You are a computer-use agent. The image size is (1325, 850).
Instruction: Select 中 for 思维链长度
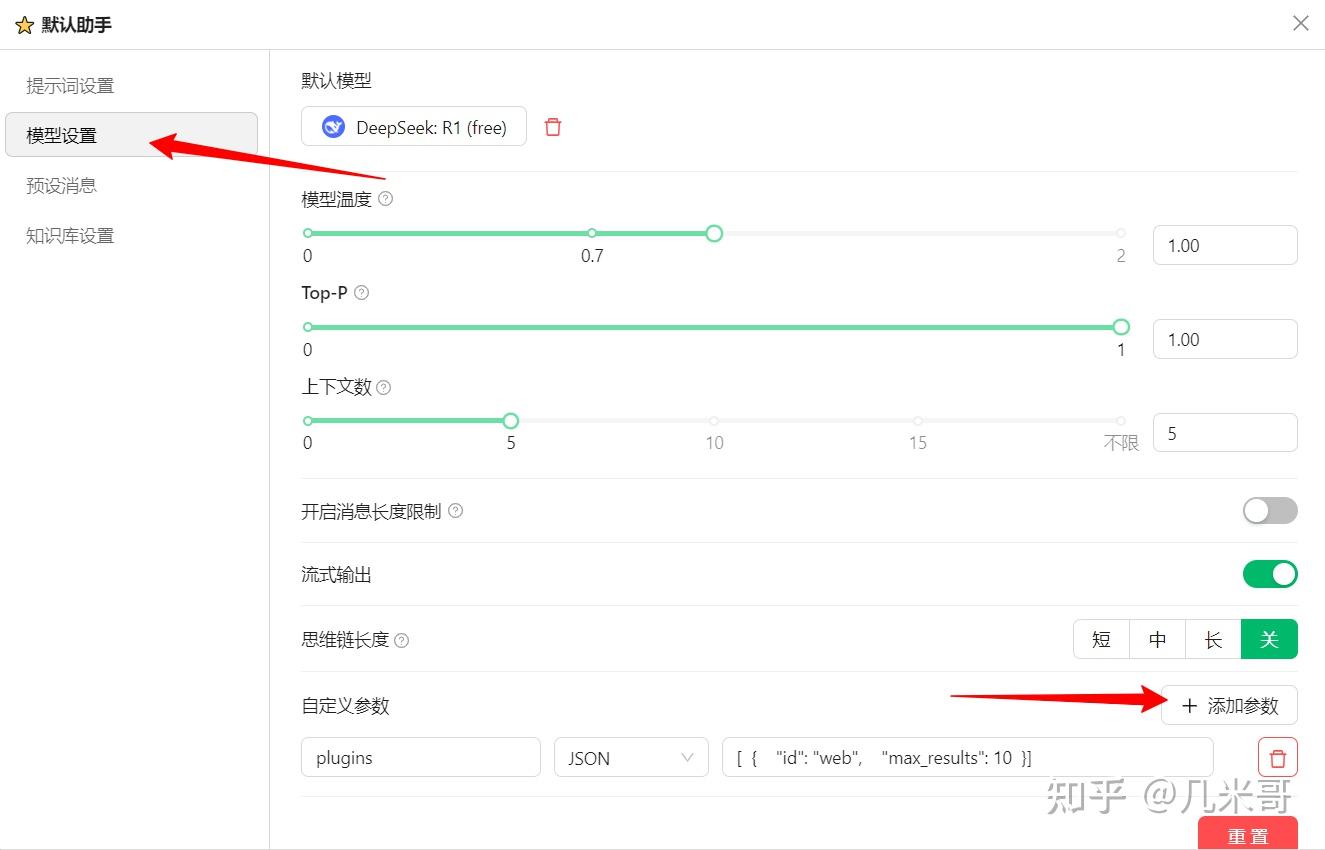tap(1157, 639)
